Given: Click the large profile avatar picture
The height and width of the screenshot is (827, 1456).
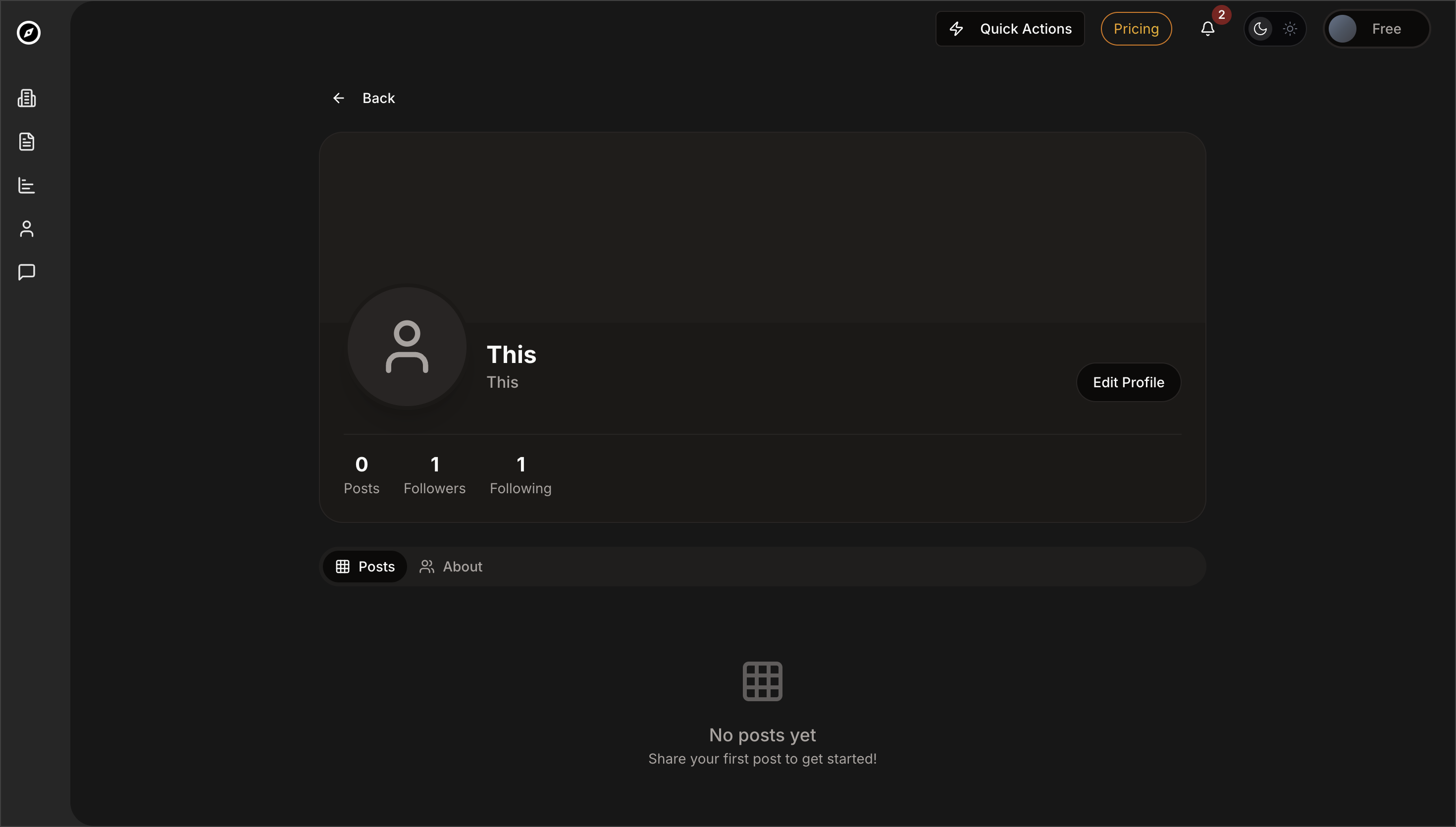Looking at the screenshot, I should (407, 347).
